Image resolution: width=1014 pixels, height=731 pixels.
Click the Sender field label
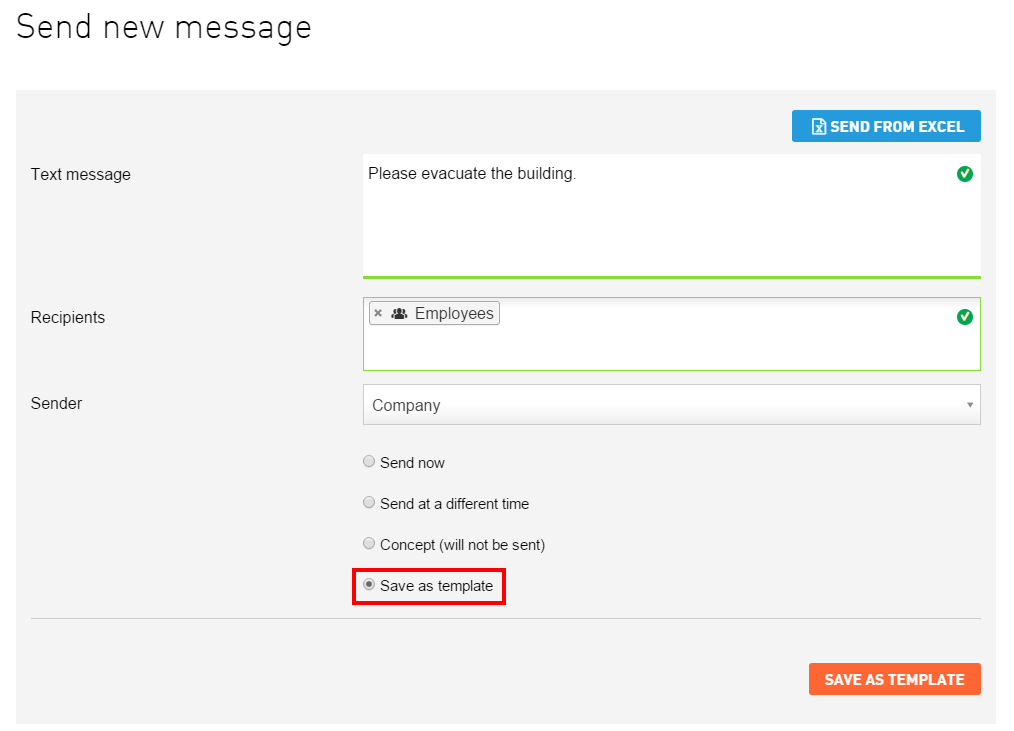(x=56, y=404)
